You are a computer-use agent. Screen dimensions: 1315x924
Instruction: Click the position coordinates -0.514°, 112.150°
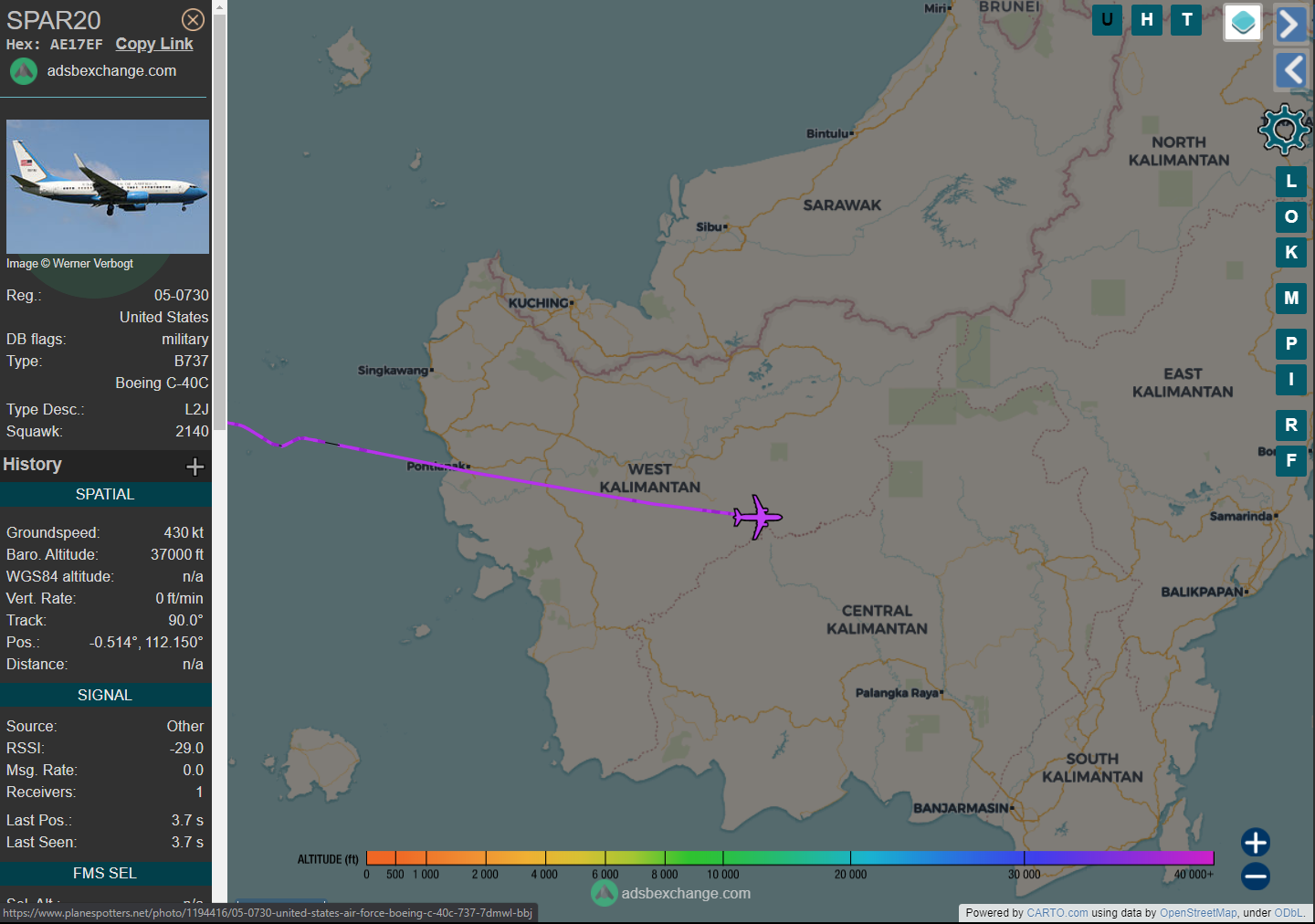146,643
